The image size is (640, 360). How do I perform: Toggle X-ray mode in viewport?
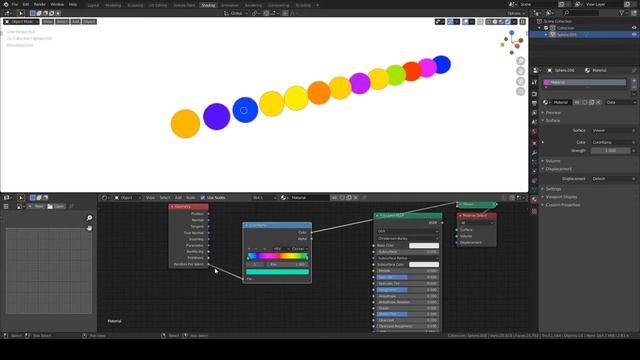tap(480, 22)
